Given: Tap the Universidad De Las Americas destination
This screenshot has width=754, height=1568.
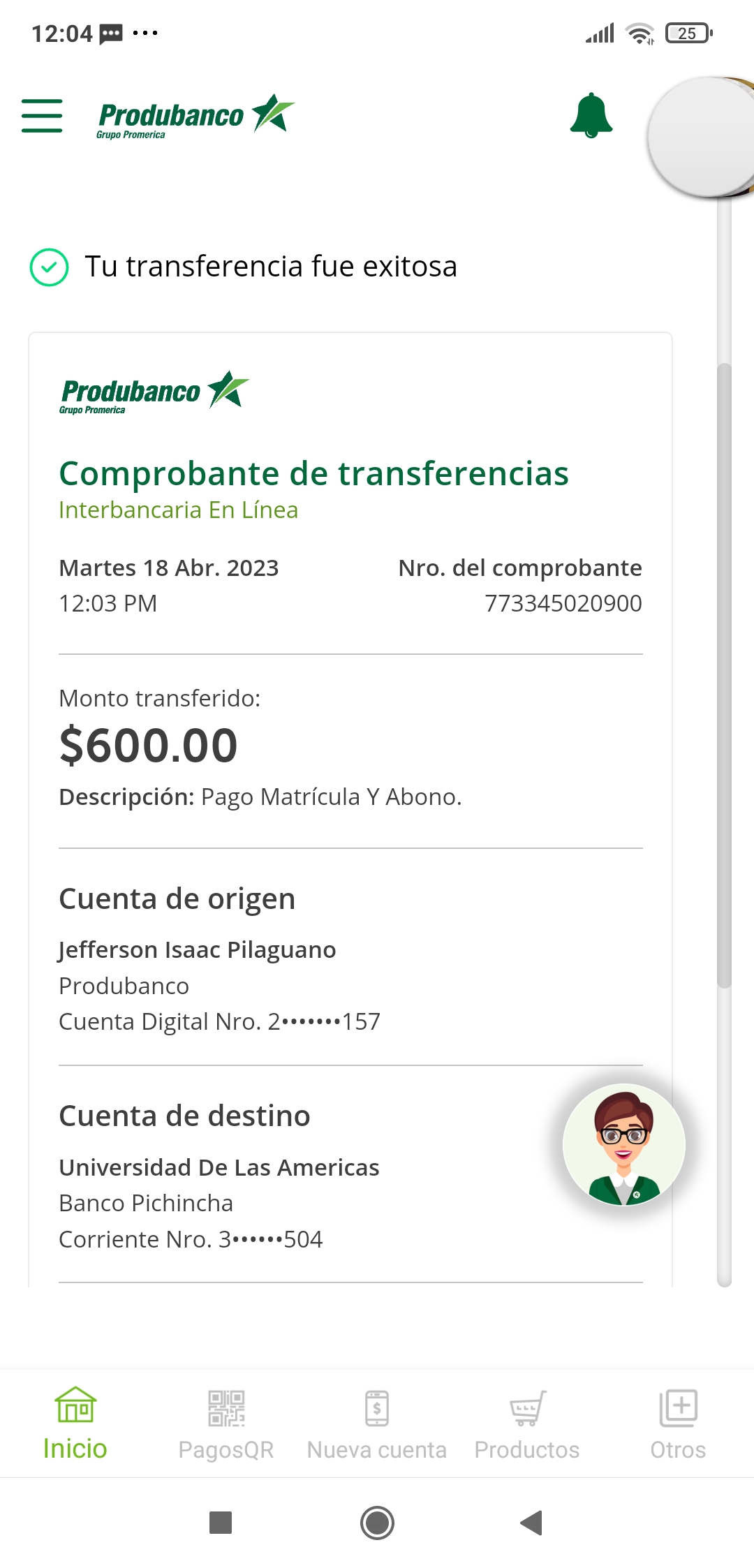Looking at the screenshot, I should point(219,1168).
